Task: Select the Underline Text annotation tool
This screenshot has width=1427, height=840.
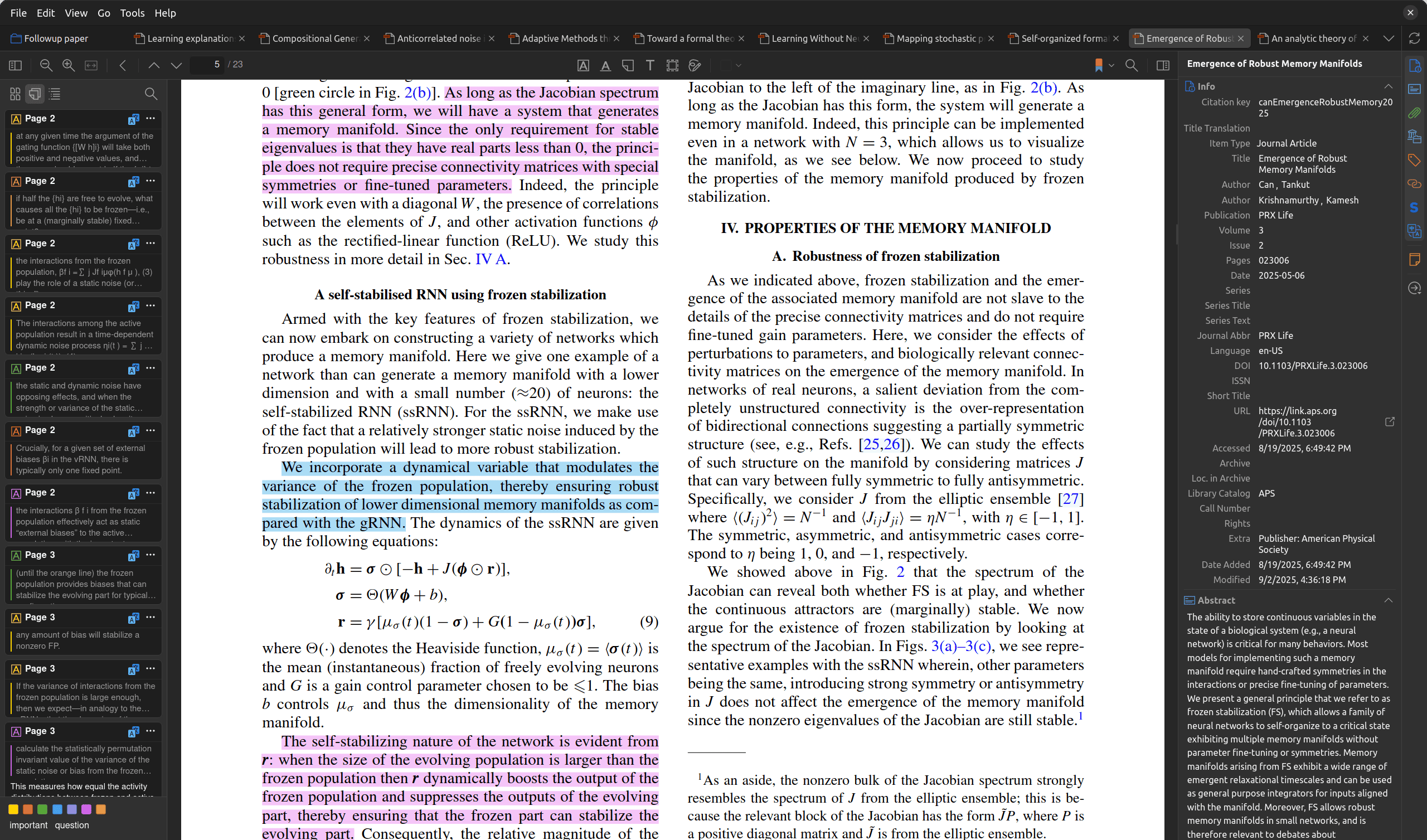Action: click(605, 66)
